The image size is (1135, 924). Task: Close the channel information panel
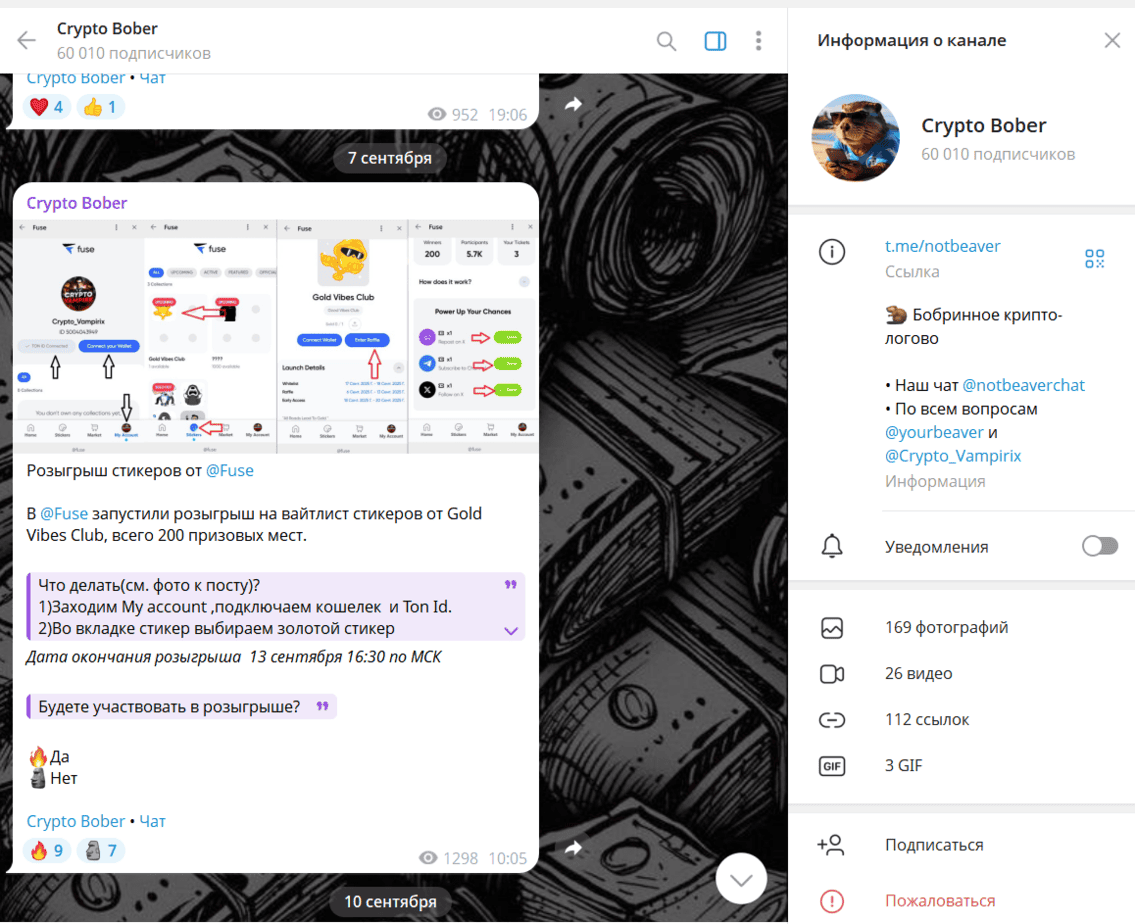tap(1113, 41)
